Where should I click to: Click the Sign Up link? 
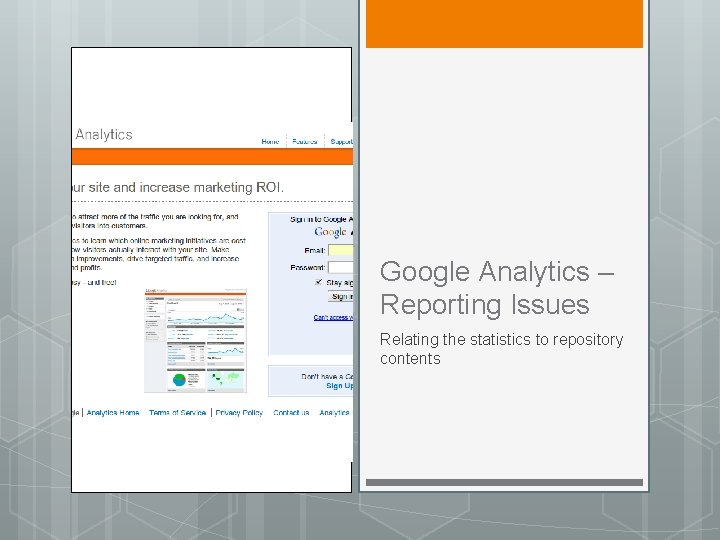(340, 386)
